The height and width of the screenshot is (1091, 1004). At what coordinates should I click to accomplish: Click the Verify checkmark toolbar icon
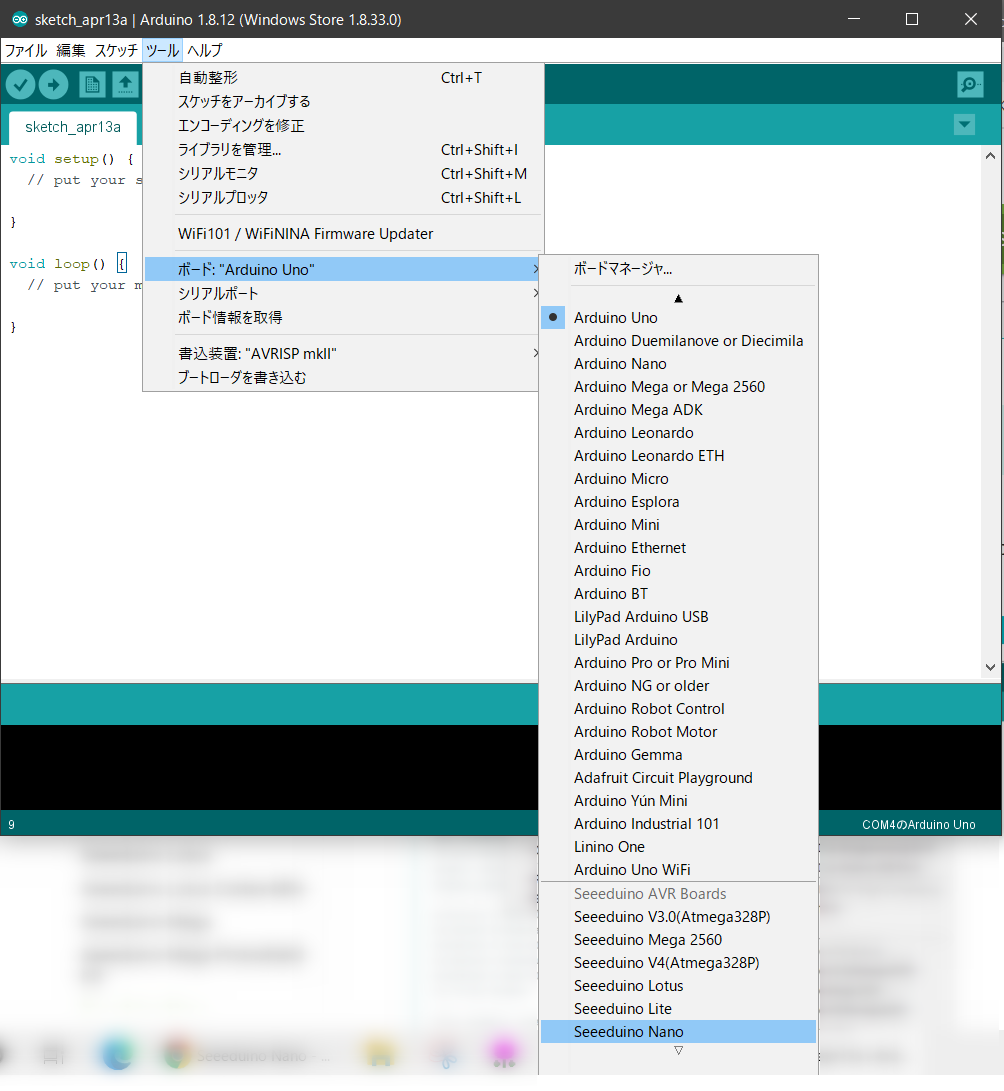21,85
